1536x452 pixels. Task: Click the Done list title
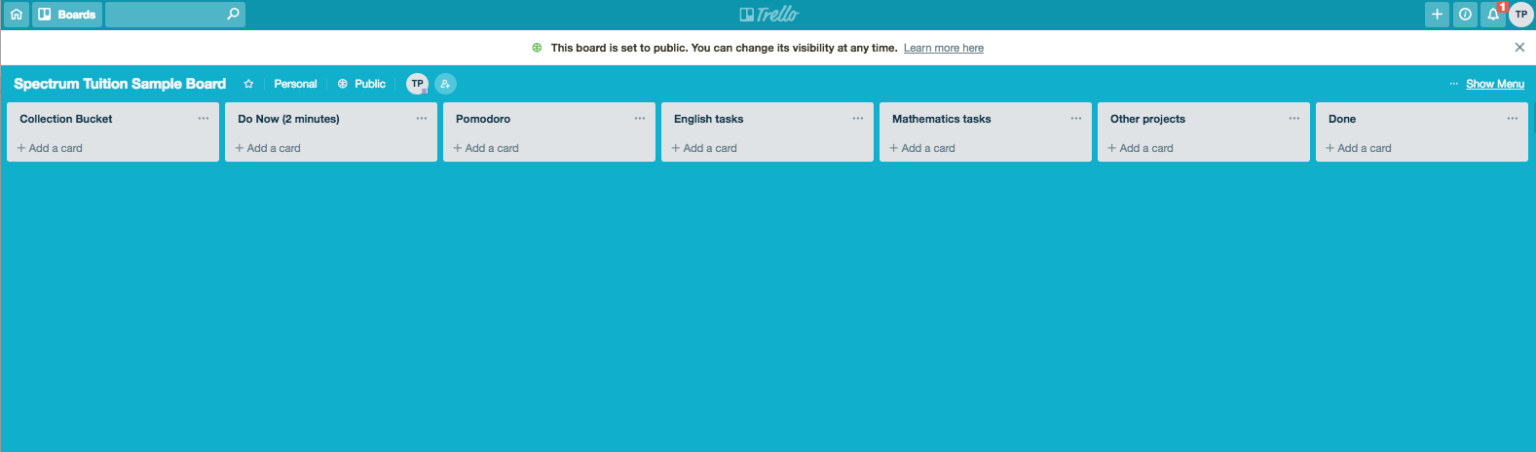click(1342, 119)
